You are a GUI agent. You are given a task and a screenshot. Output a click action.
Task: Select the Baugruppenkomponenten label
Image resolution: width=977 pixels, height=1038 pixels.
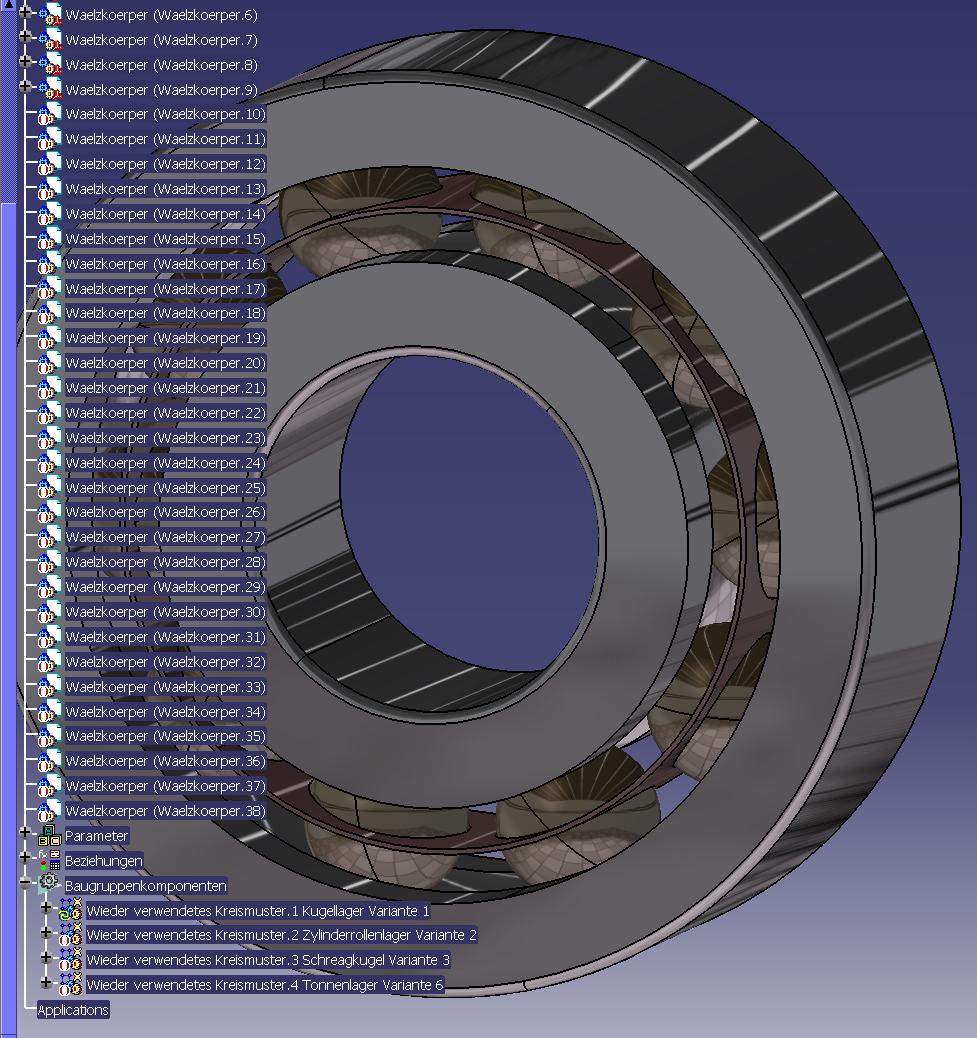(146, 886)
